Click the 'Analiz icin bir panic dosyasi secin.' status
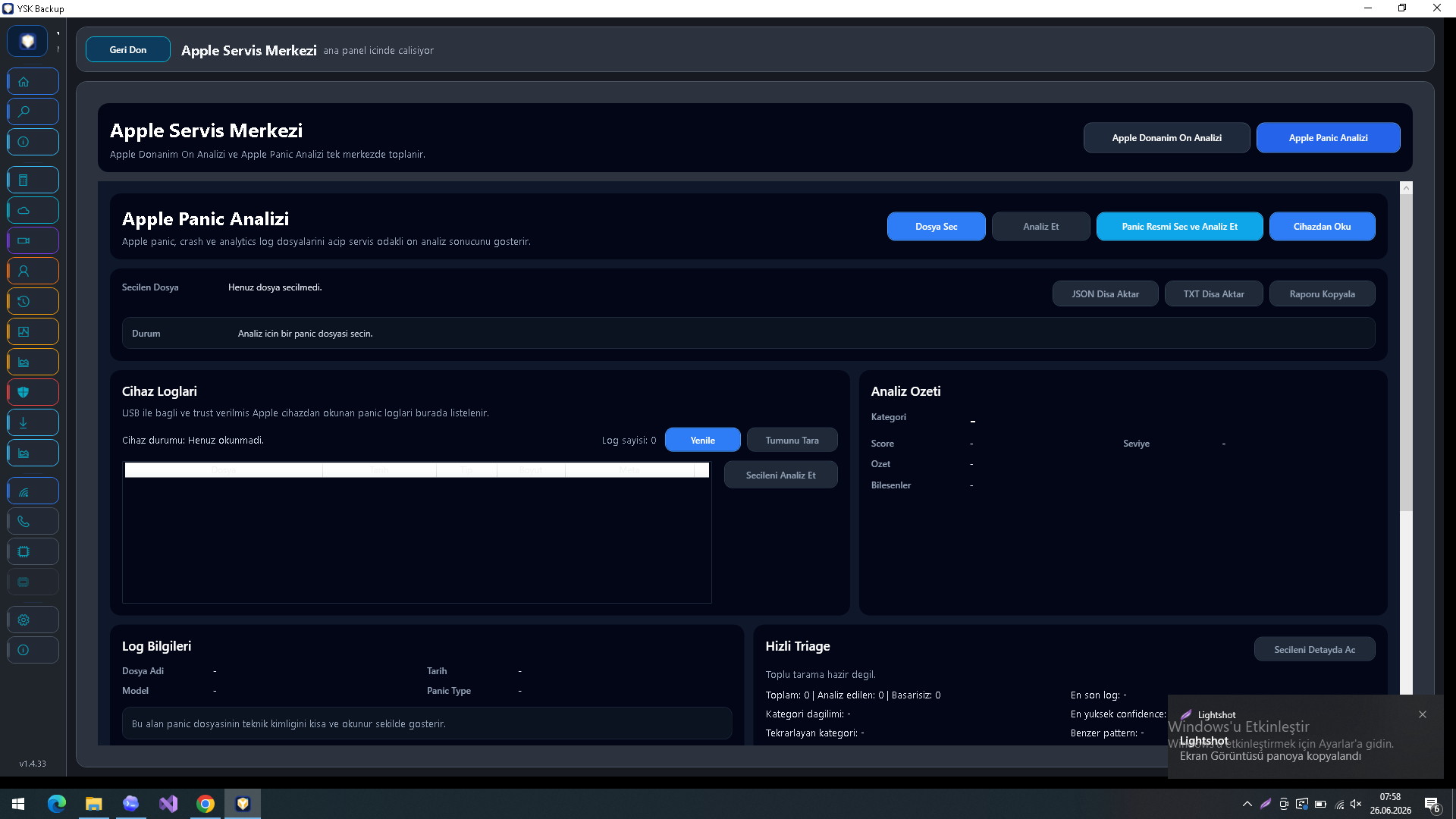This screenshot has height=819, width=1456. tap(305, 334)
